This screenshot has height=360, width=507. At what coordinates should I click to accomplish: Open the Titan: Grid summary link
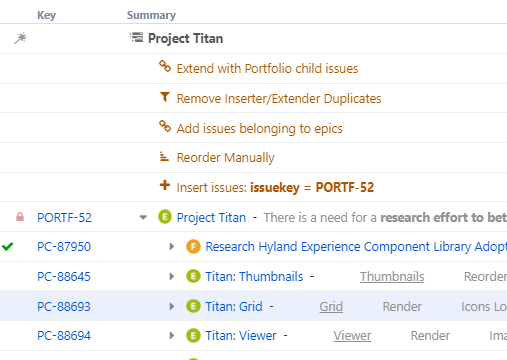click(234, 306)
